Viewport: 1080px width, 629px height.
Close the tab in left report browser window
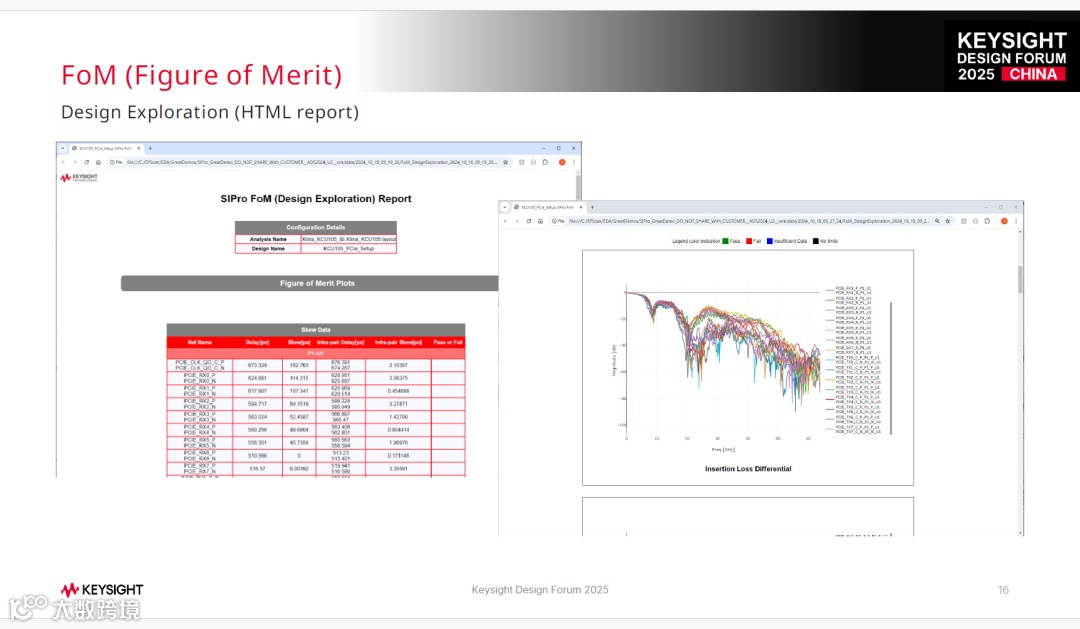pos(138,148)
